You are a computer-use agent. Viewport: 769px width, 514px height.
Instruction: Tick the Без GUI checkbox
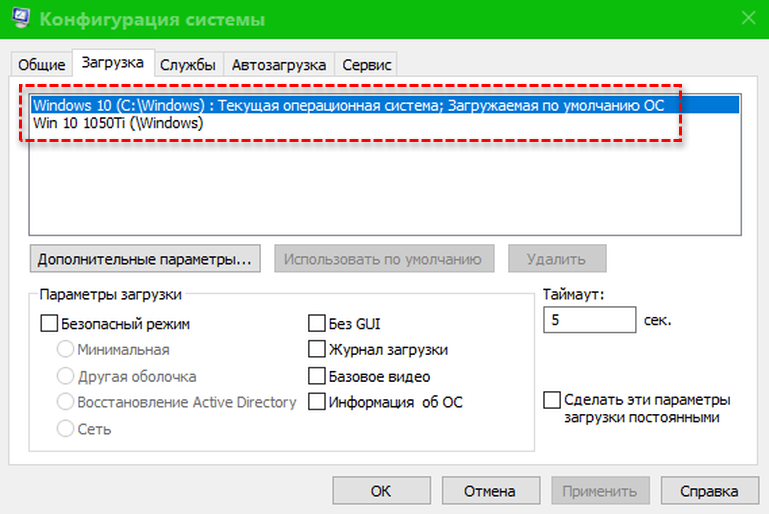point(317,324)
